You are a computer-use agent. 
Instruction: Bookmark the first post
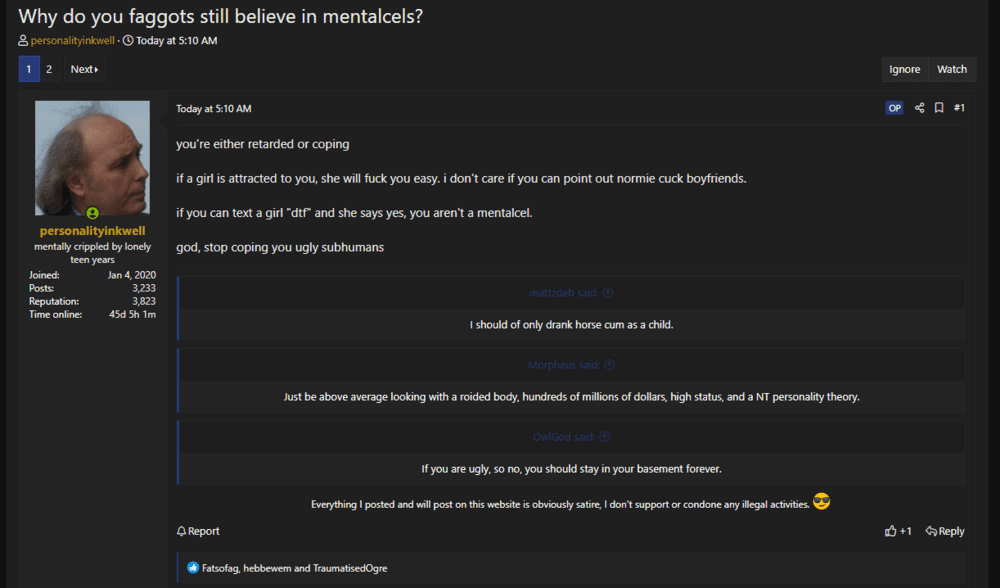(x=939, y=108)
